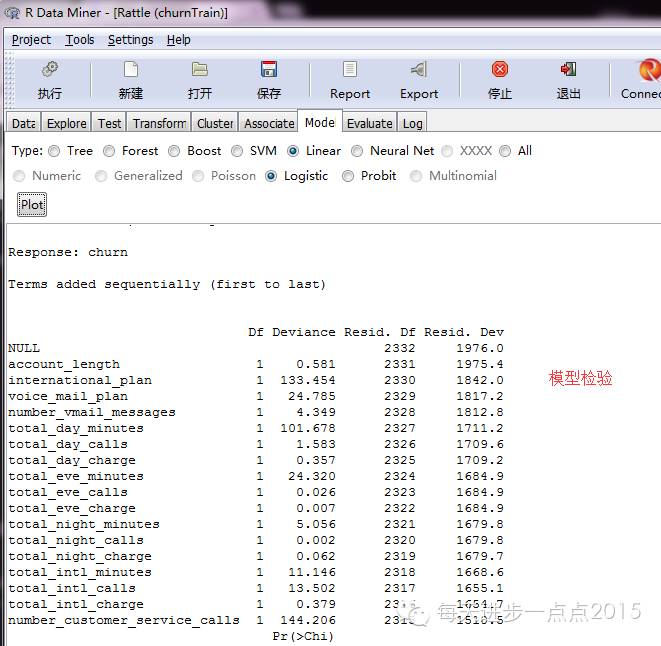661x646 pixels.
Task: Click the Save (保存) disk icon
Action: 268,70
